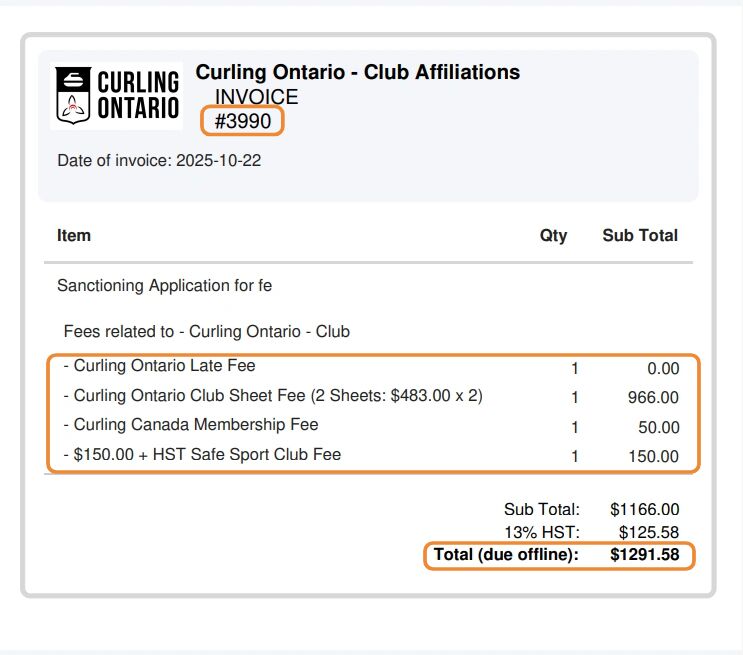Click the 'Fees related to' heading line
This screenshot has height=655, width=743.
[206, 331]
